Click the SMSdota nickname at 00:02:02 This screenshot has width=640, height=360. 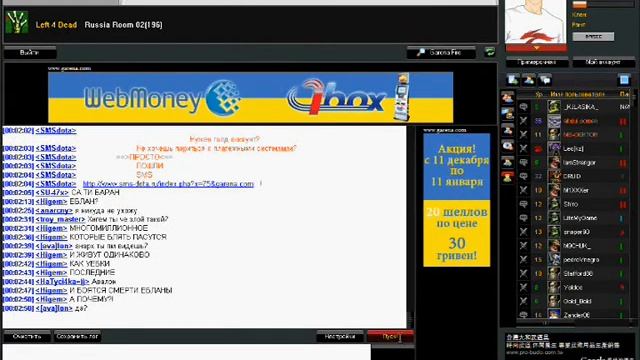pos(56,131)
